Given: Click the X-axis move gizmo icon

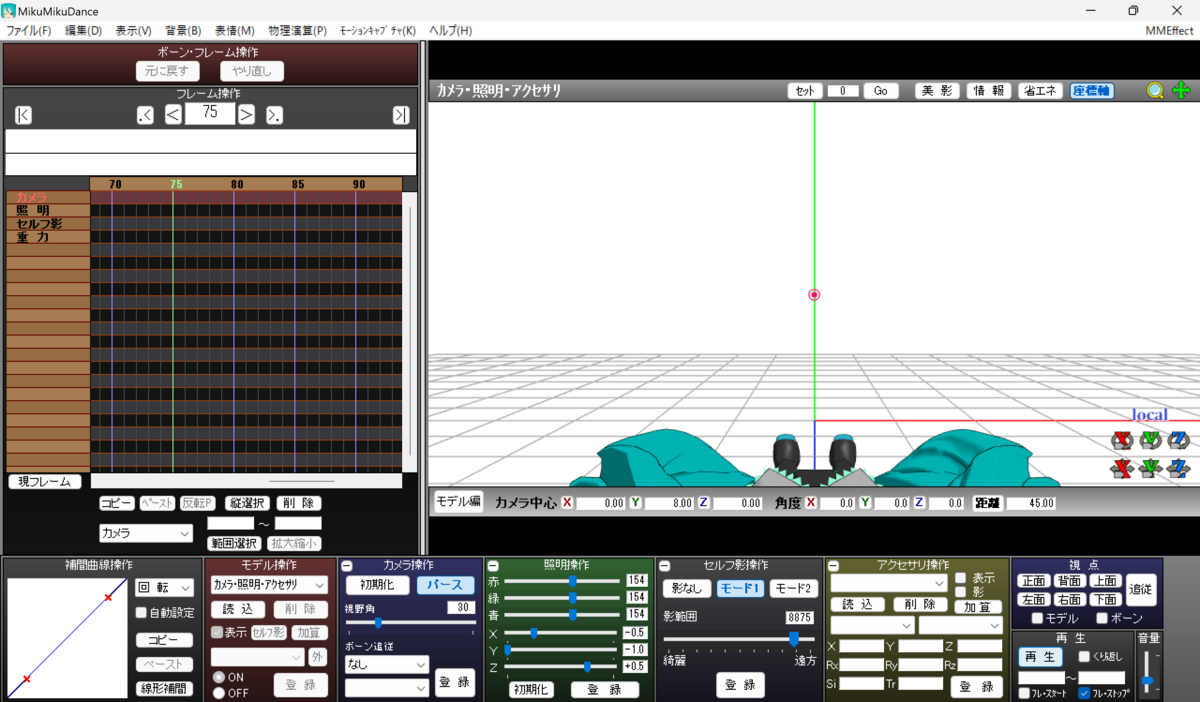Looking at the screenshot, I should (1123, 467).
